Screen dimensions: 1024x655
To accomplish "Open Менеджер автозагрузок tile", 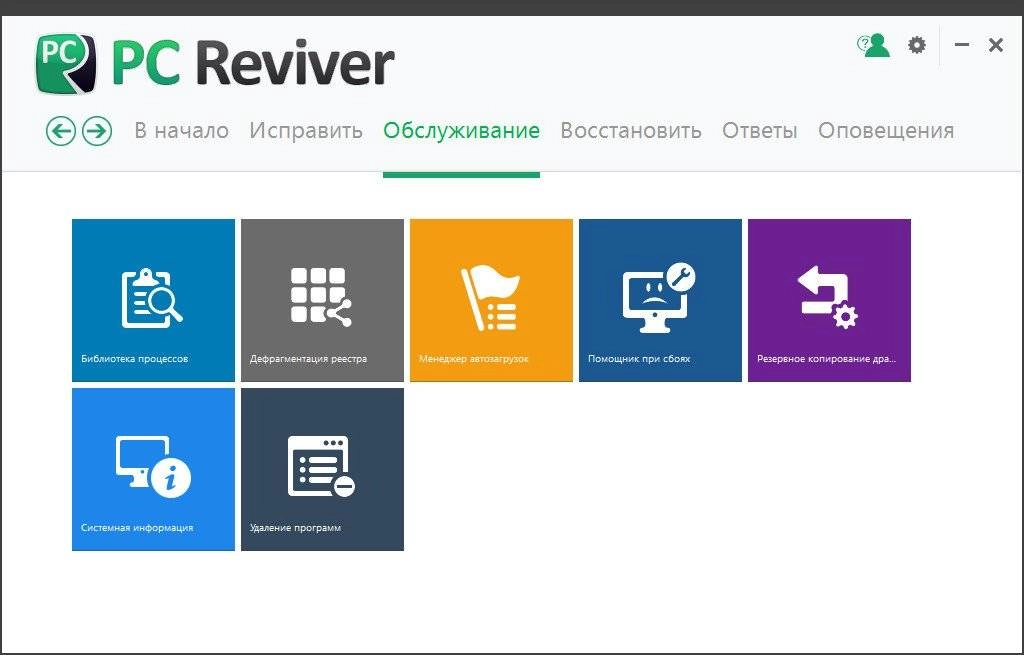I will 491,300.
